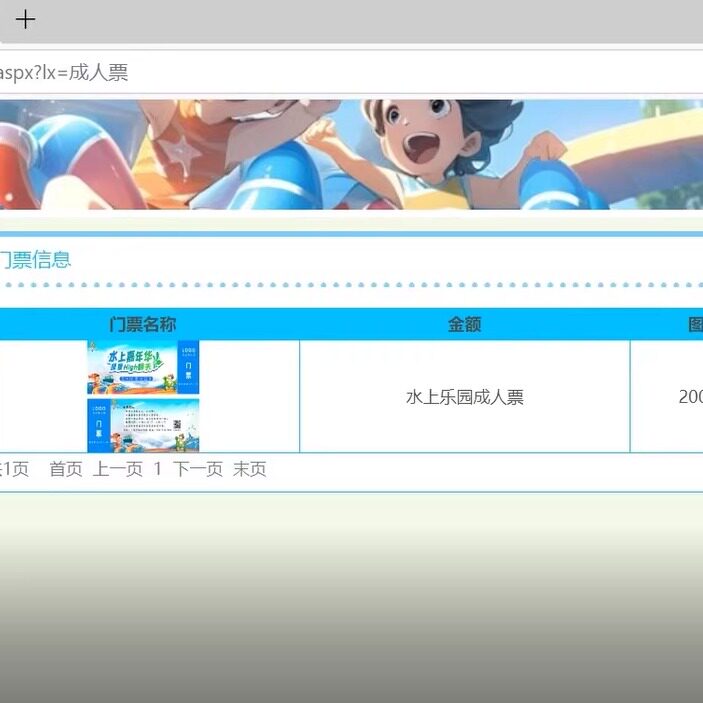The width and height of the screenshot is (703, 703).
Task: Open the ticket back thumbnail with QR code
Action: tap(143, 425)
